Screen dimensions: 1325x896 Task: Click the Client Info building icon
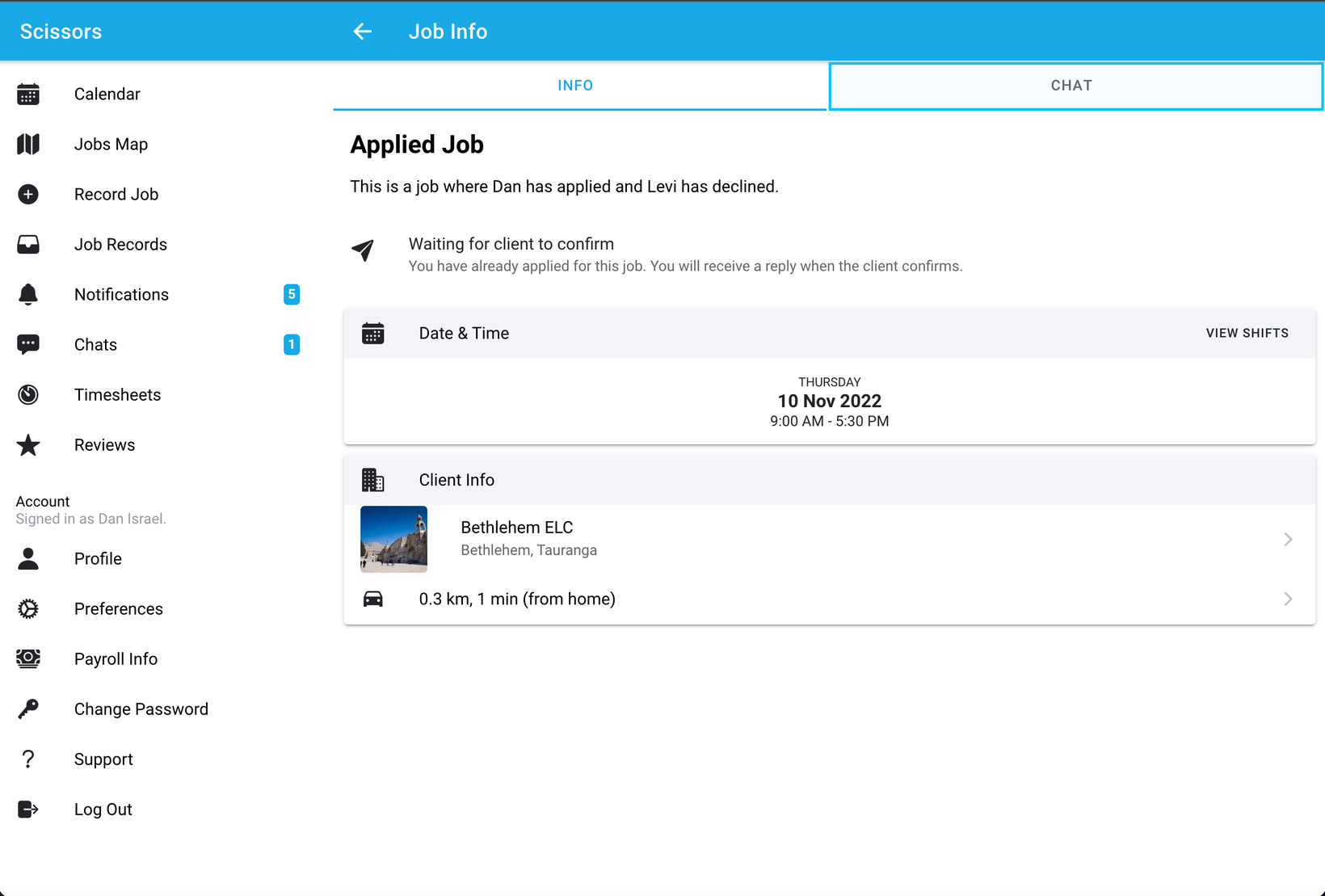coord(373,480)
